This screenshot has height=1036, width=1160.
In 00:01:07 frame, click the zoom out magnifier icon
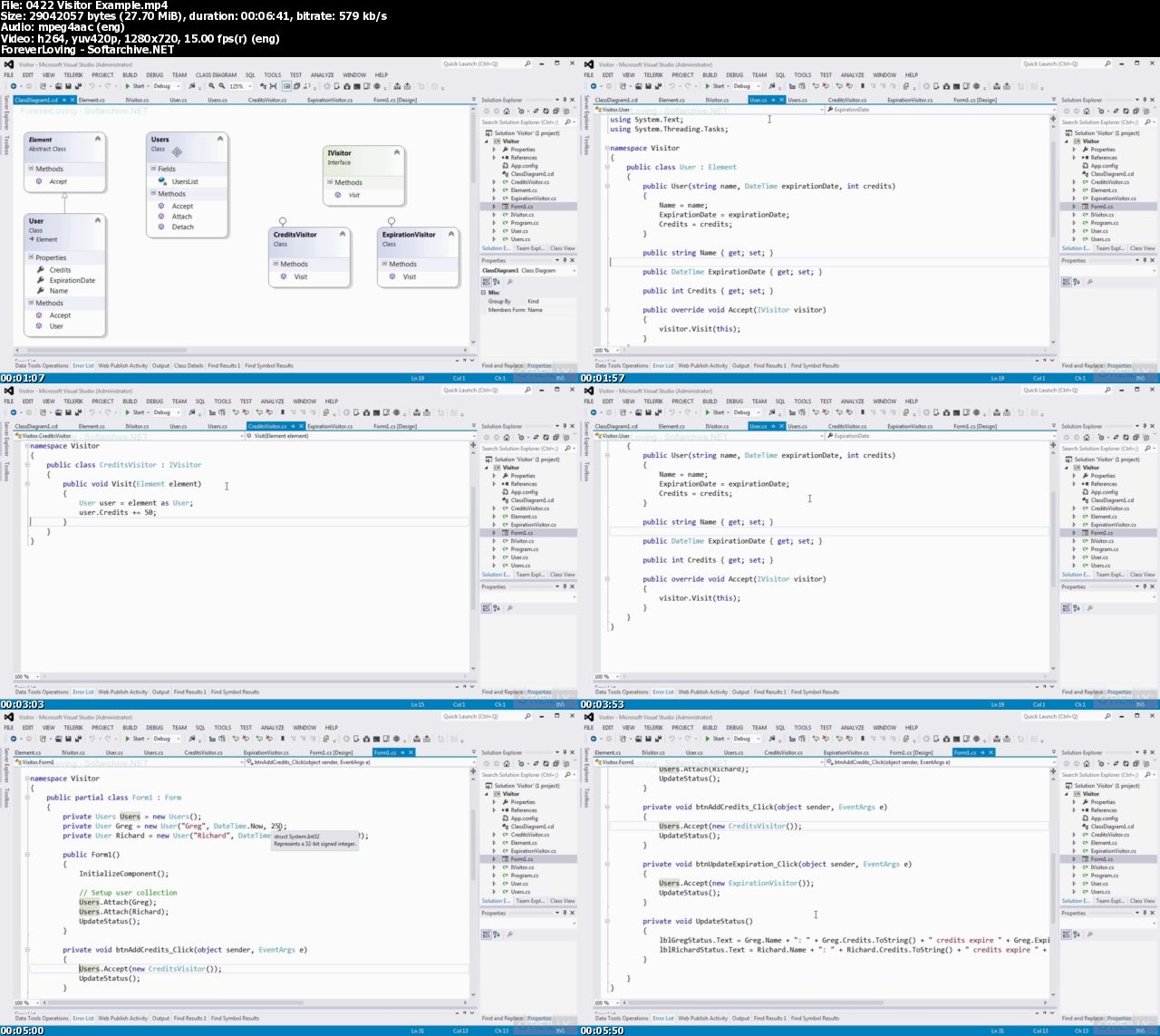click(223, 86)
